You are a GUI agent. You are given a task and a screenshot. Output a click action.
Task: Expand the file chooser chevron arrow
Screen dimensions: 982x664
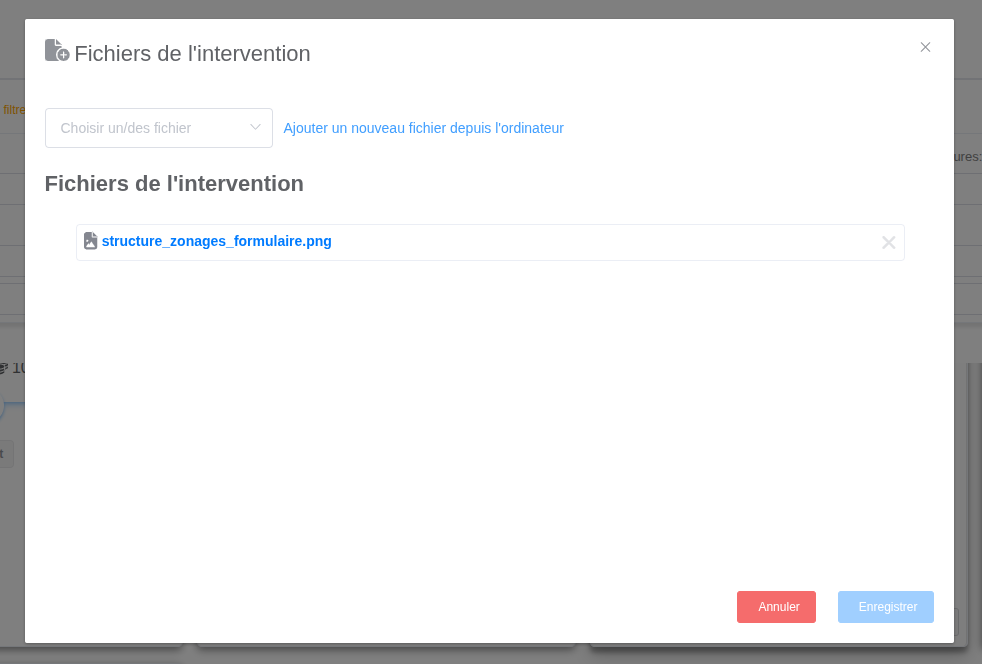point(255,127)
